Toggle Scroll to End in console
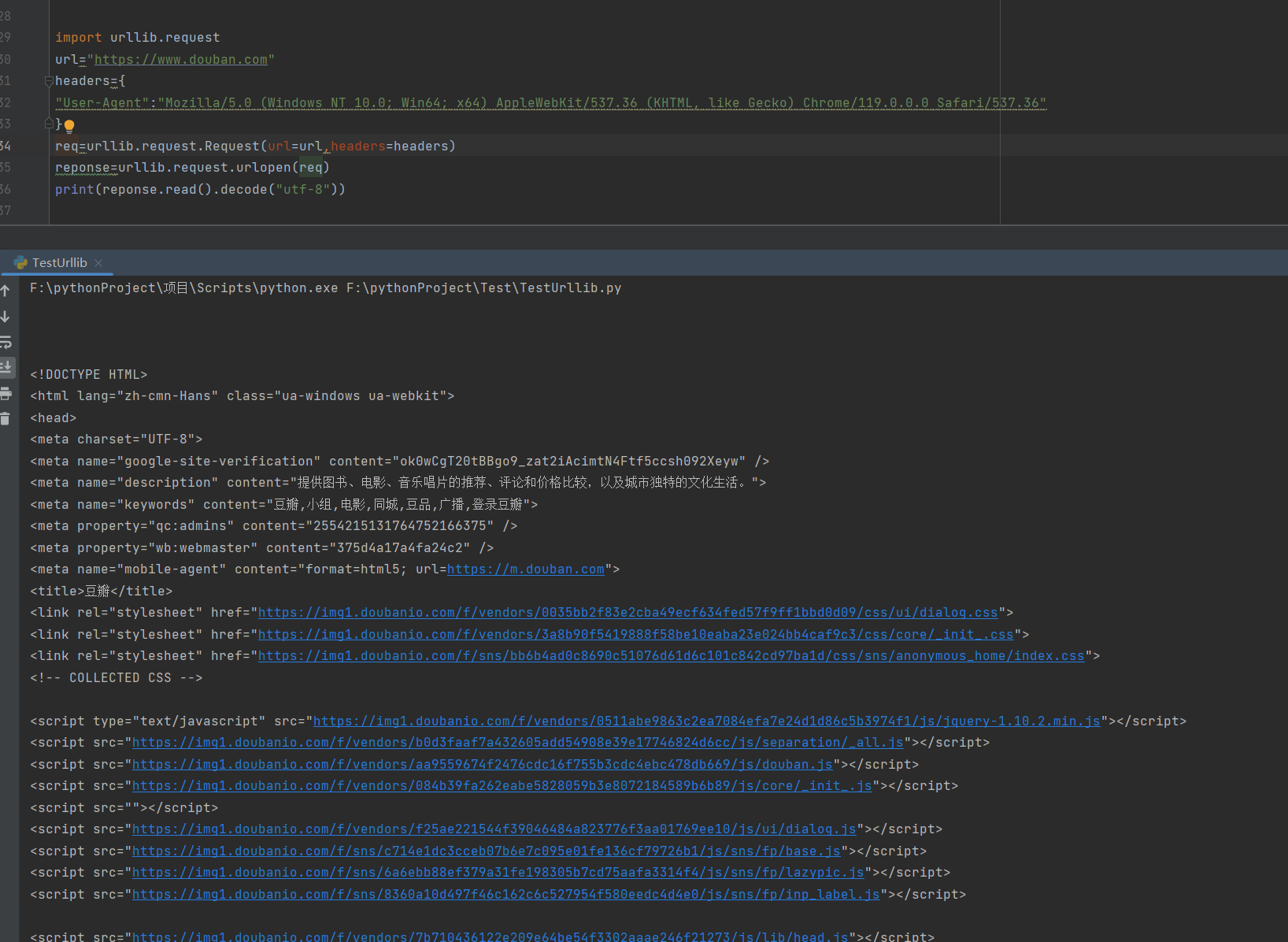 click(6, 368)
